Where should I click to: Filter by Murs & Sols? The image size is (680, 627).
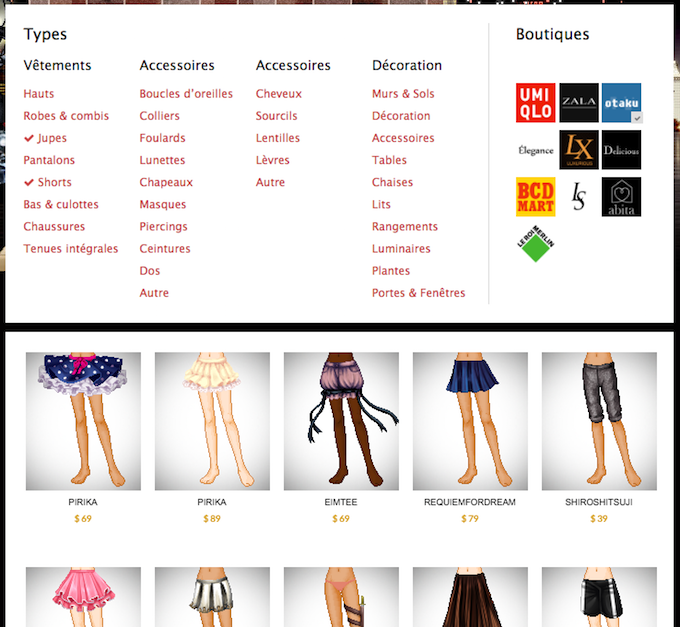[x=403, y=94]
